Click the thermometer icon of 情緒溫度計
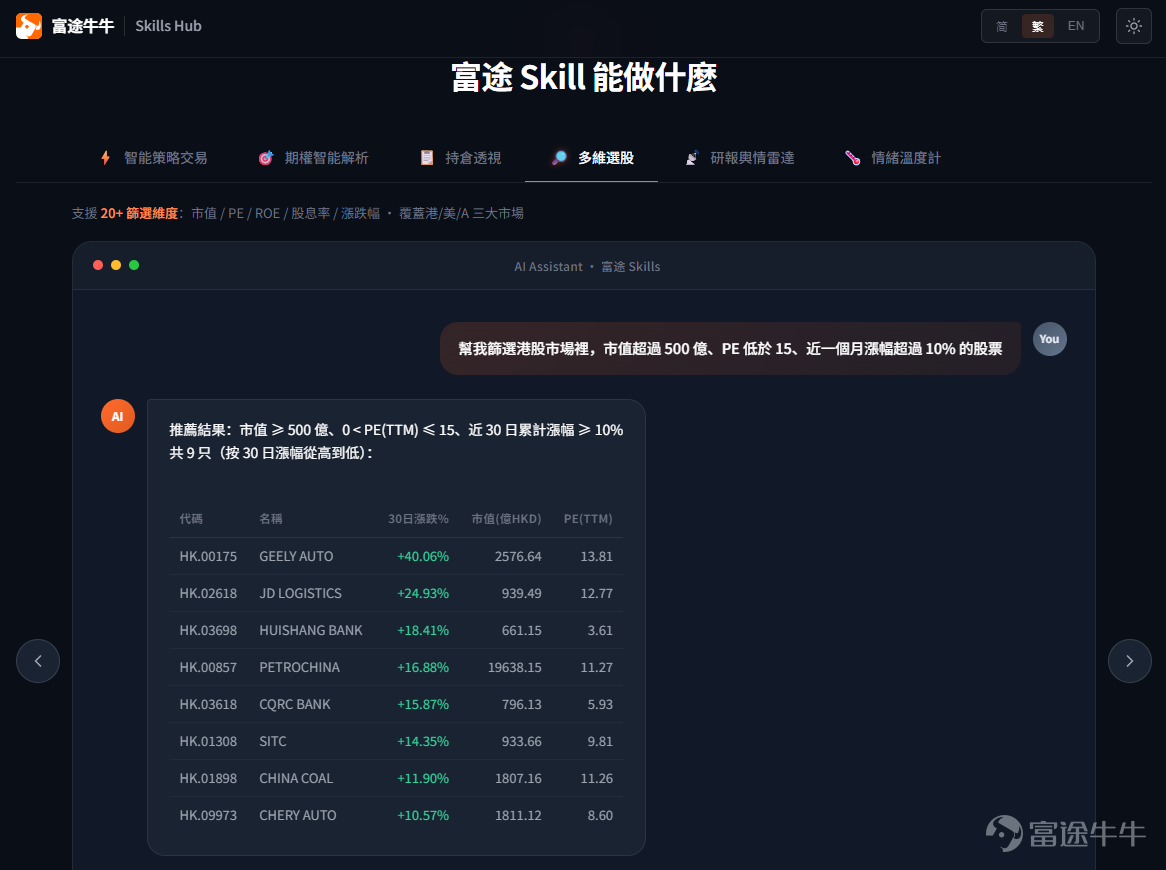Screen dimensions: 1166x870 click(x=852, y=158)
